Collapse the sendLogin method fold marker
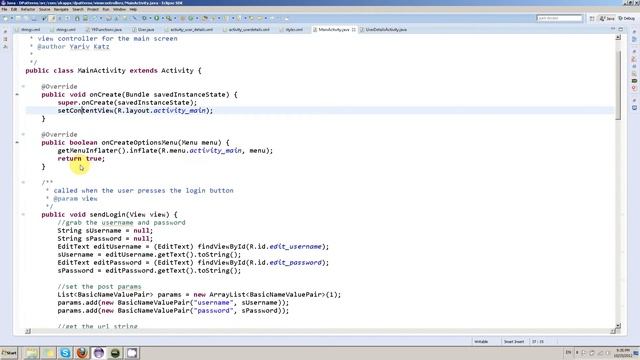The height and width of the screenshot is (360, 640). 23,214
